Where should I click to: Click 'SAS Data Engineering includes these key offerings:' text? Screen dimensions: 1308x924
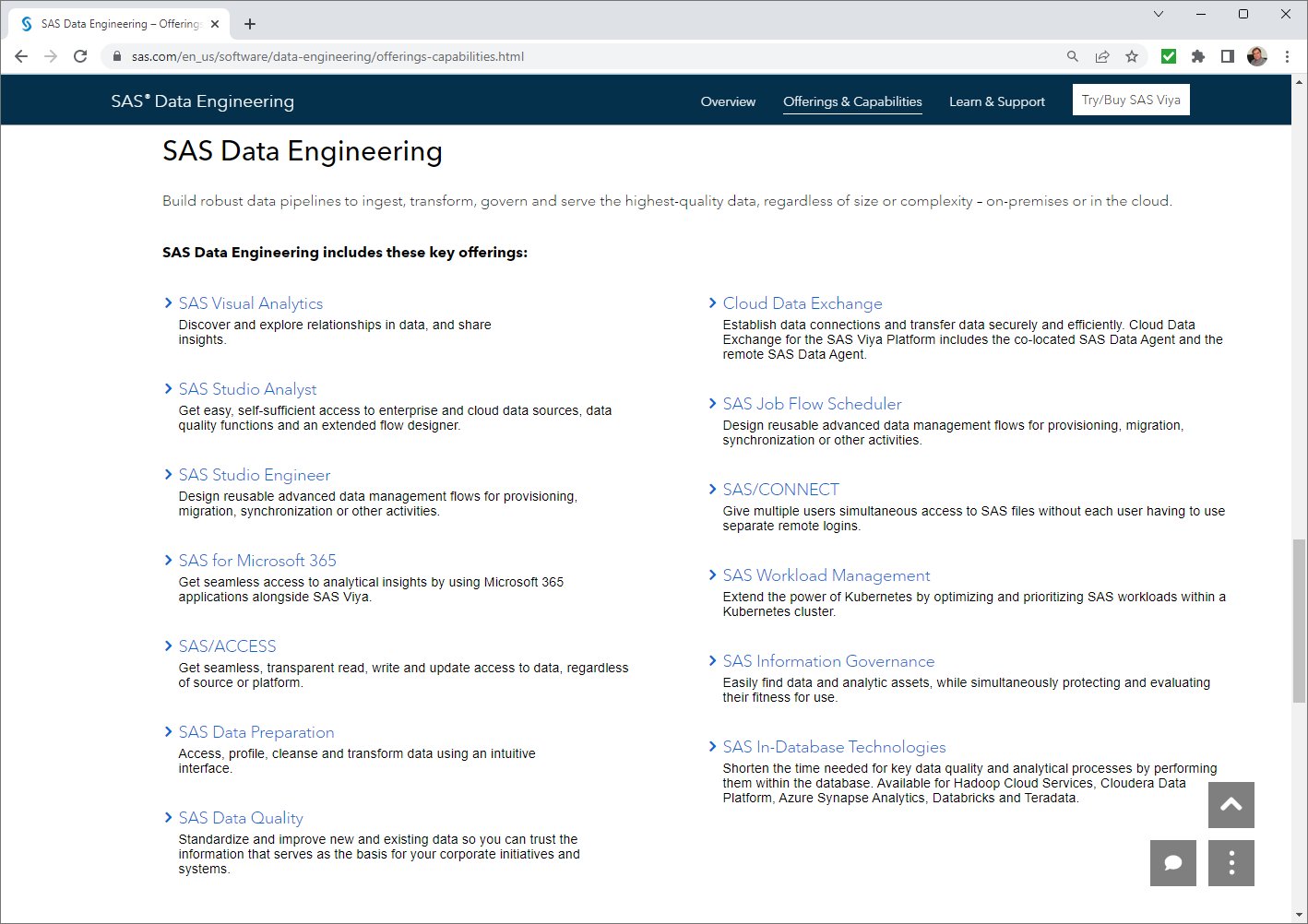tap(345, 253)
